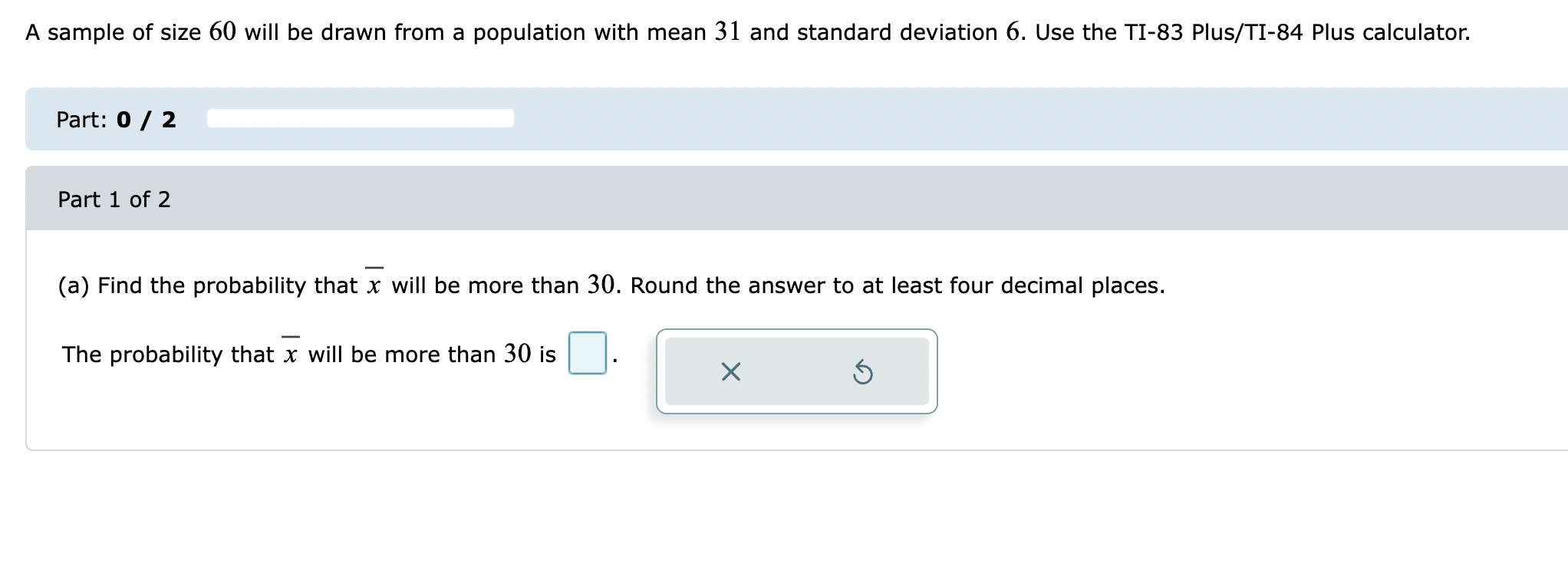Click the curved undo arrow to restart the part
This screenshot has height=577, width=1568.
[863, 371]
